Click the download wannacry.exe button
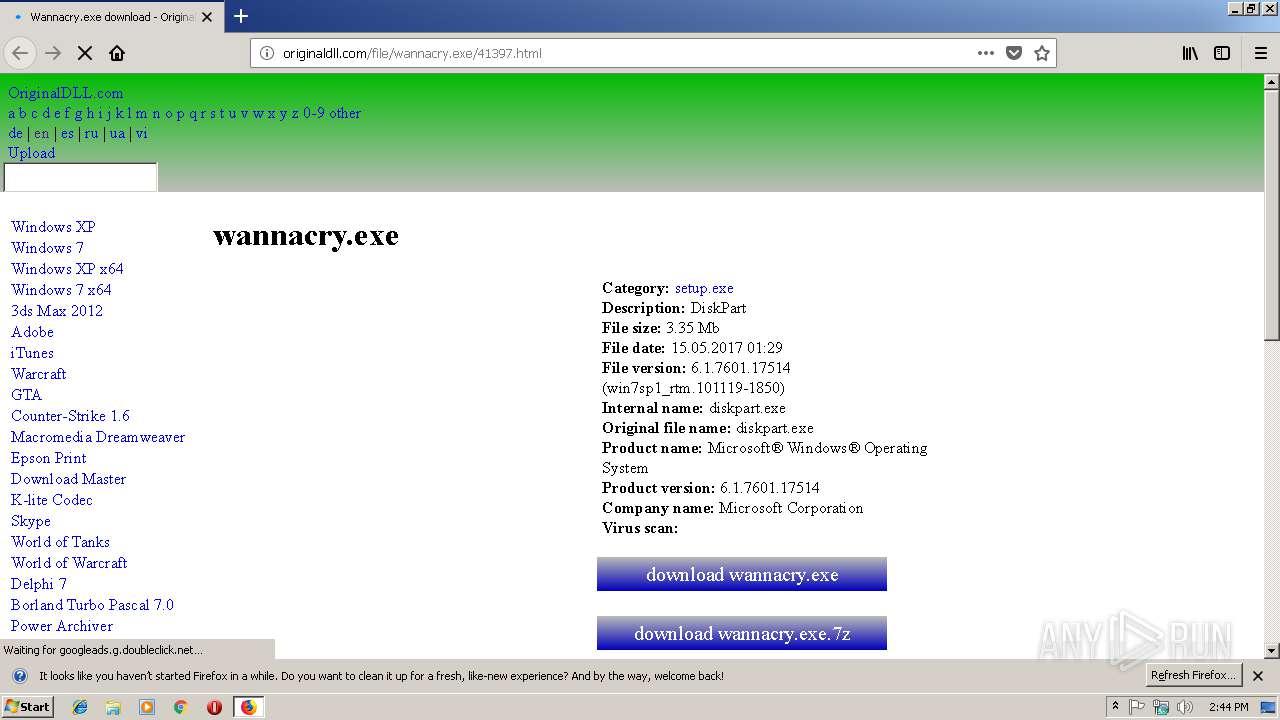Viewport: 1280px width, 720px height. point(742,574)
